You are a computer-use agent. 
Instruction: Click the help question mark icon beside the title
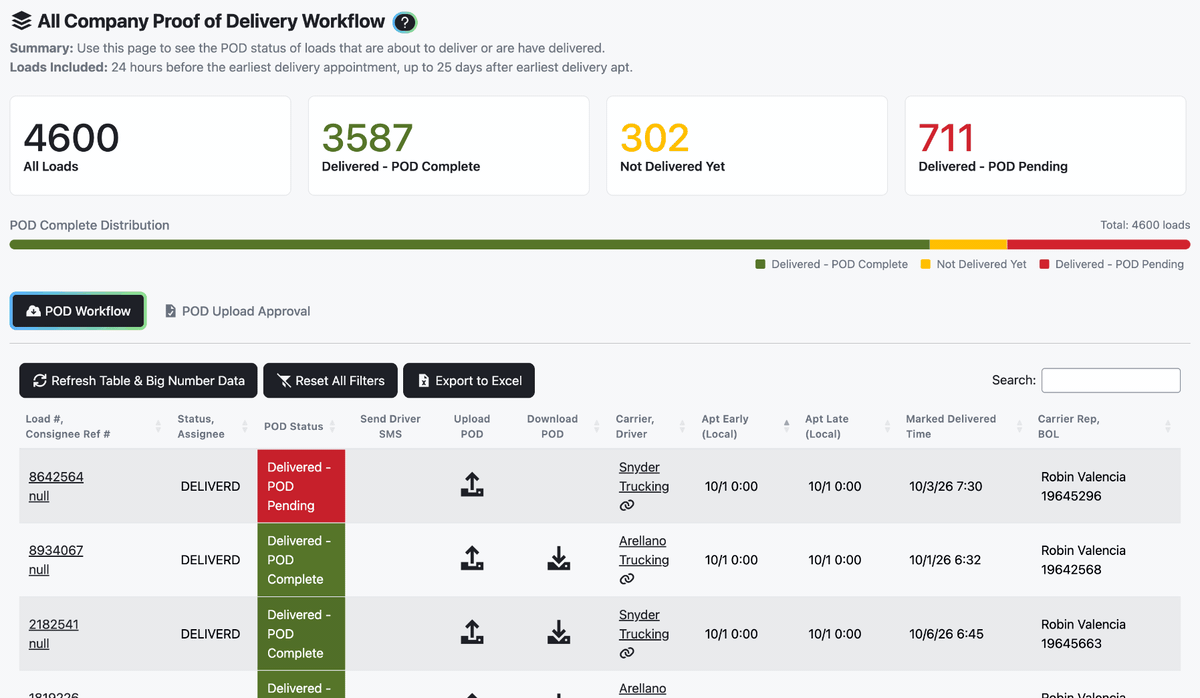(x=404, y=22)
